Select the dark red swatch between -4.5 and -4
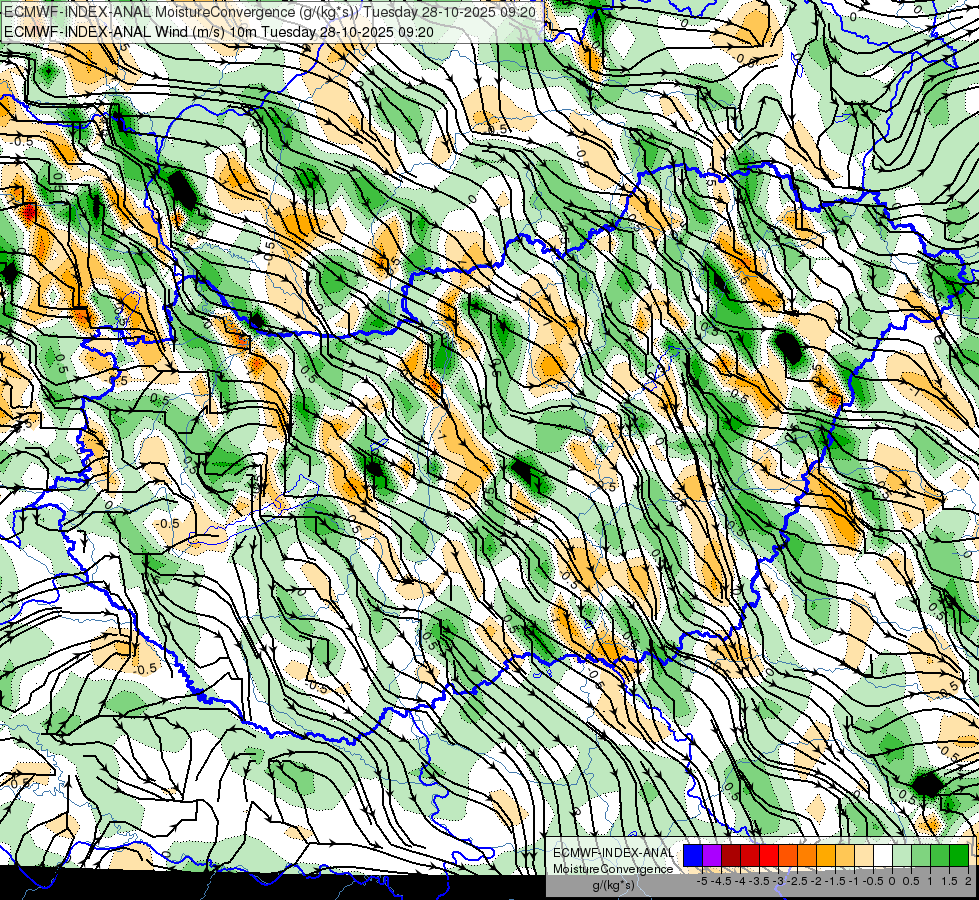Image resolution: width=979 pixels, height=900 pixels. point(731,856)
